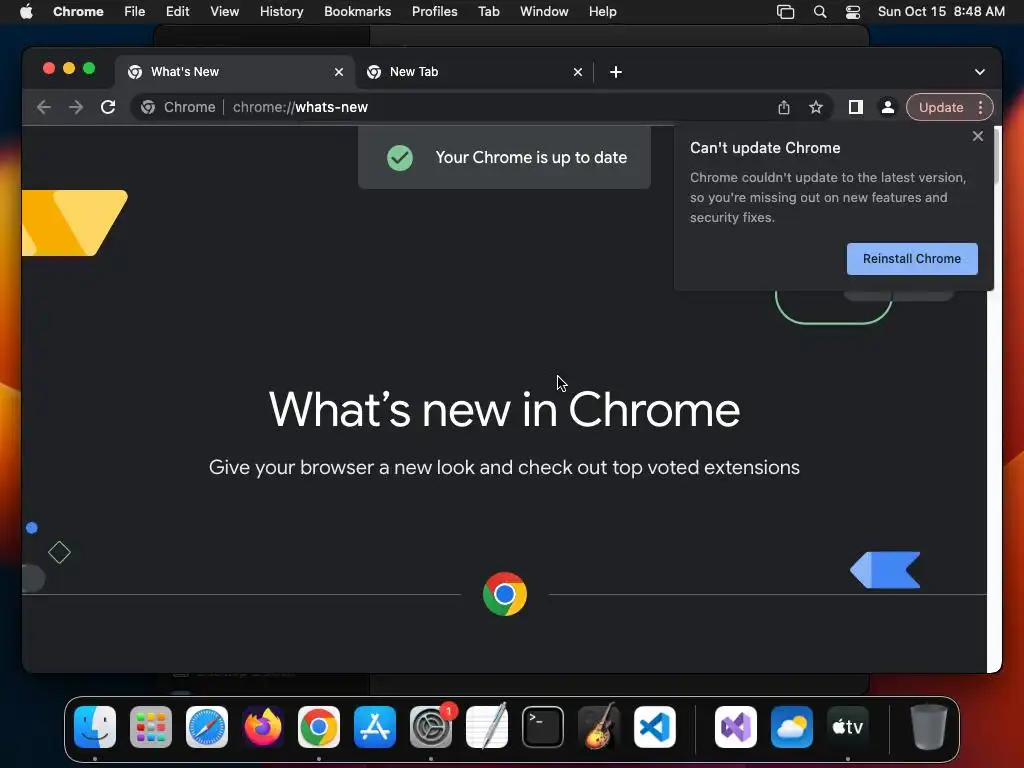Open the View menu
This screenshot has width=1024, height=768.
[x=224, y=11]
